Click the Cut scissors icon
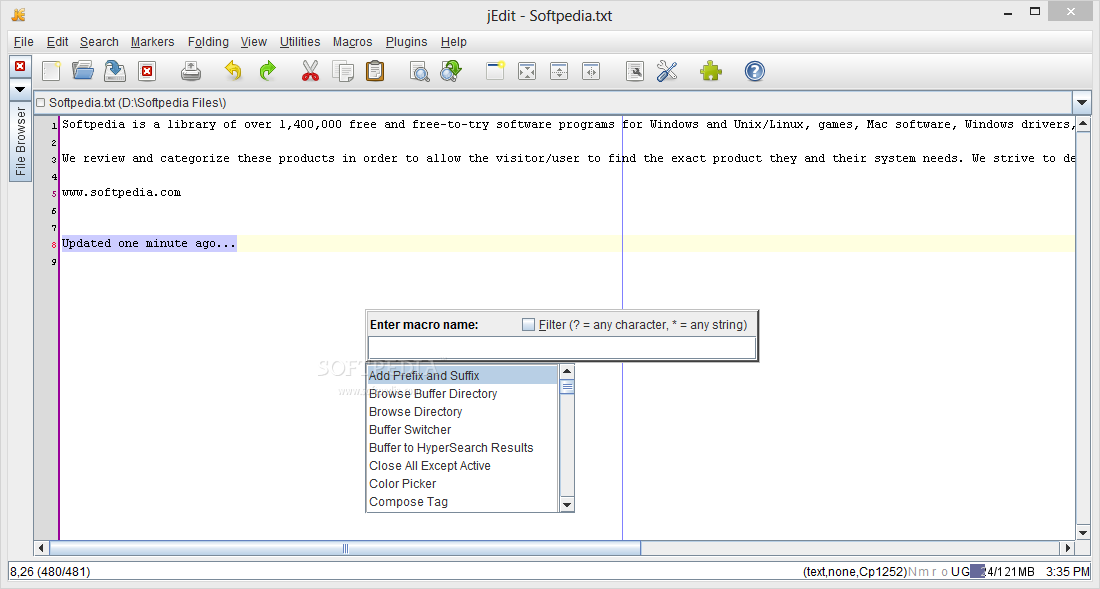 click(x=310, y=71)
